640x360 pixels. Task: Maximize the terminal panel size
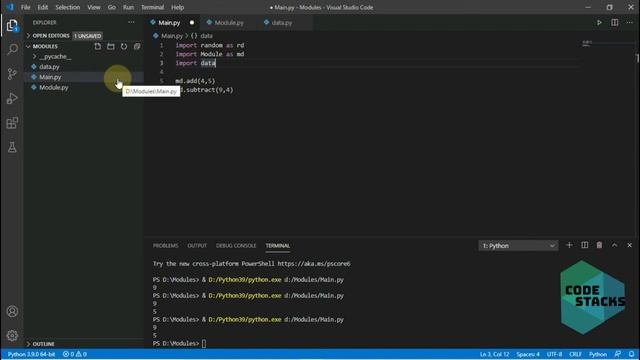click(614, 245)
